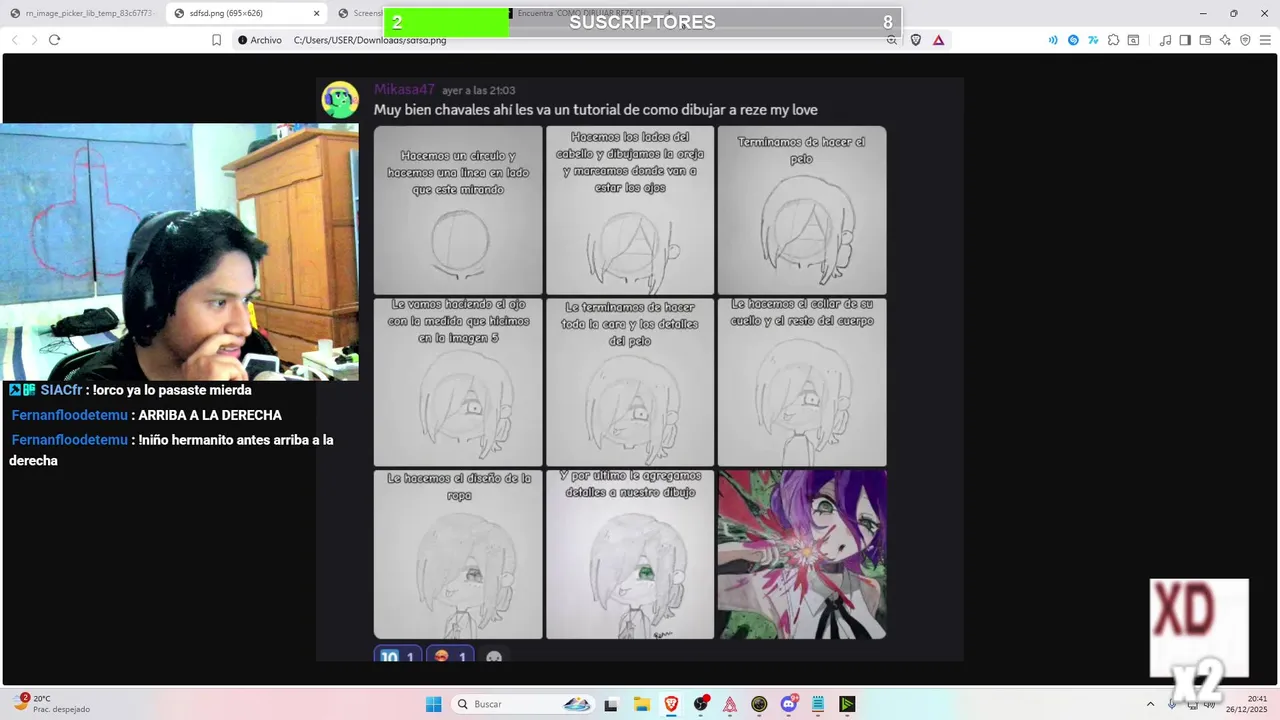The image size is (1280, 720).
Task: Click chat user SIACfr's name
Action: pyautogui.click(x=61, y=390)
